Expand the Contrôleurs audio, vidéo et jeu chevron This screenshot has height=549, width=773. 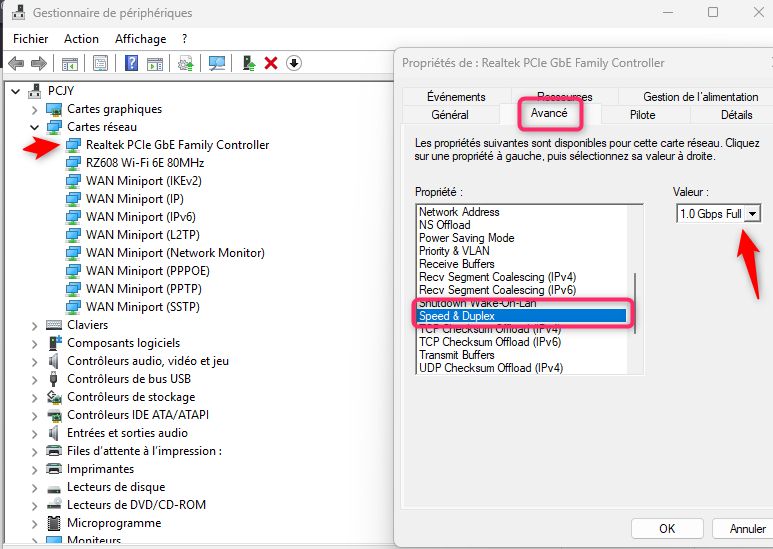[x=35, y=362]
